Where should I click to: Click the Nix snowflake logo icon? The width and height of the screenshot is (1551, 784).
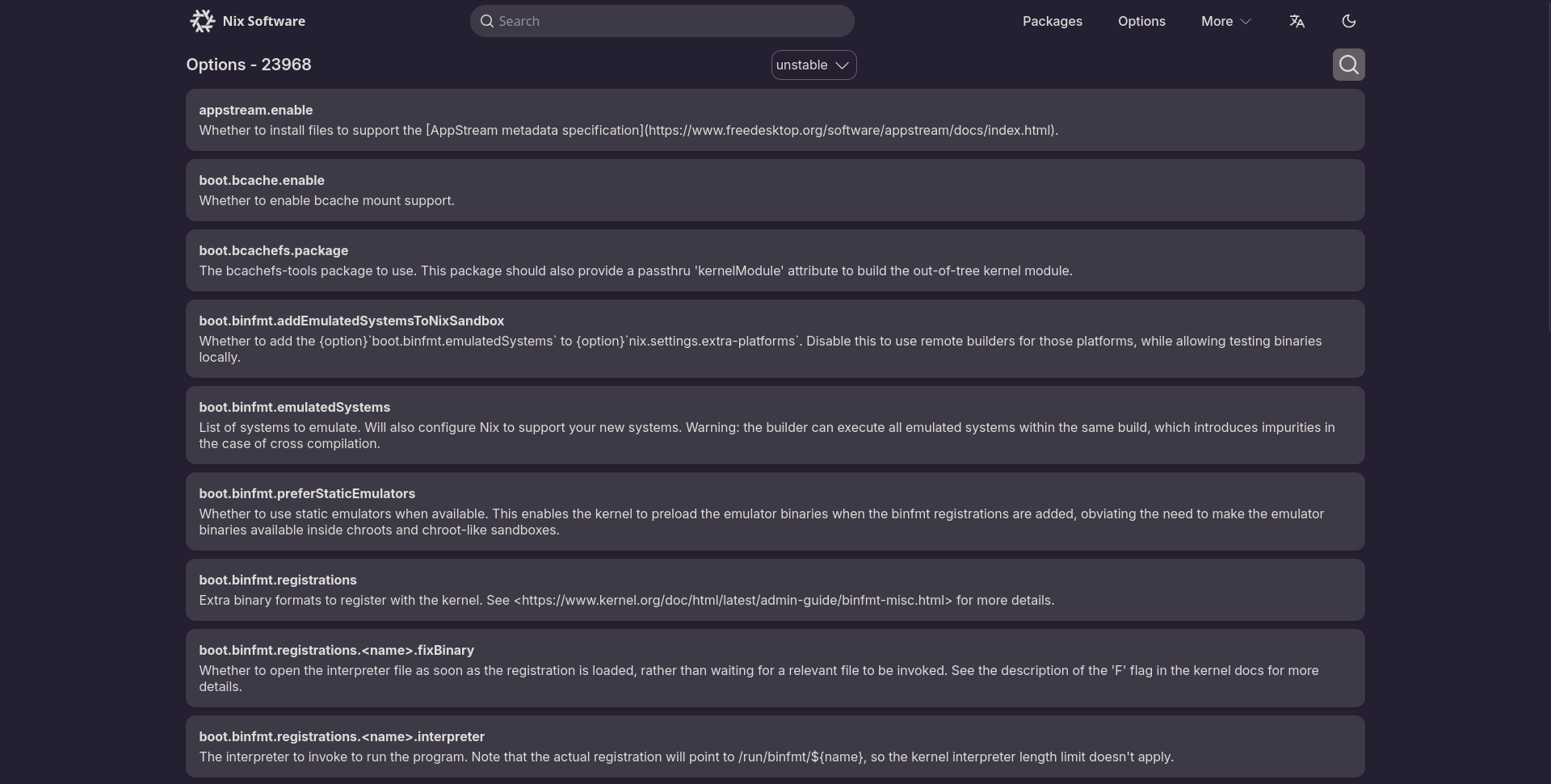point(202,21)
